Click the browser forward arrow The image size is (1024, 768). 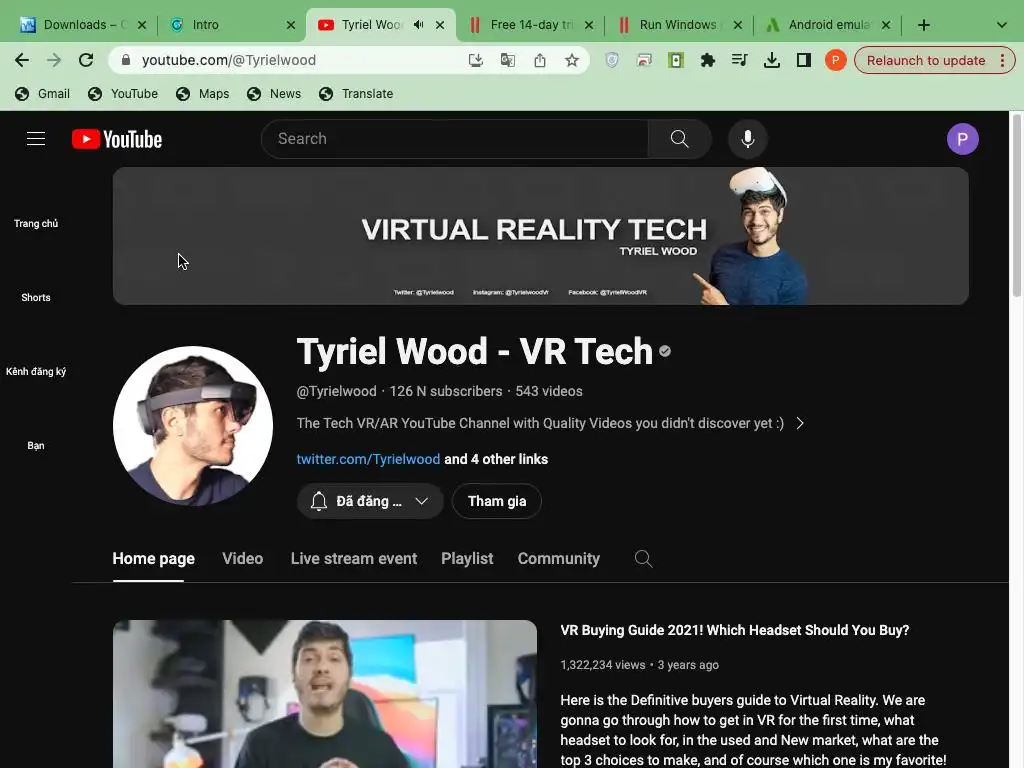coord(54,60)
